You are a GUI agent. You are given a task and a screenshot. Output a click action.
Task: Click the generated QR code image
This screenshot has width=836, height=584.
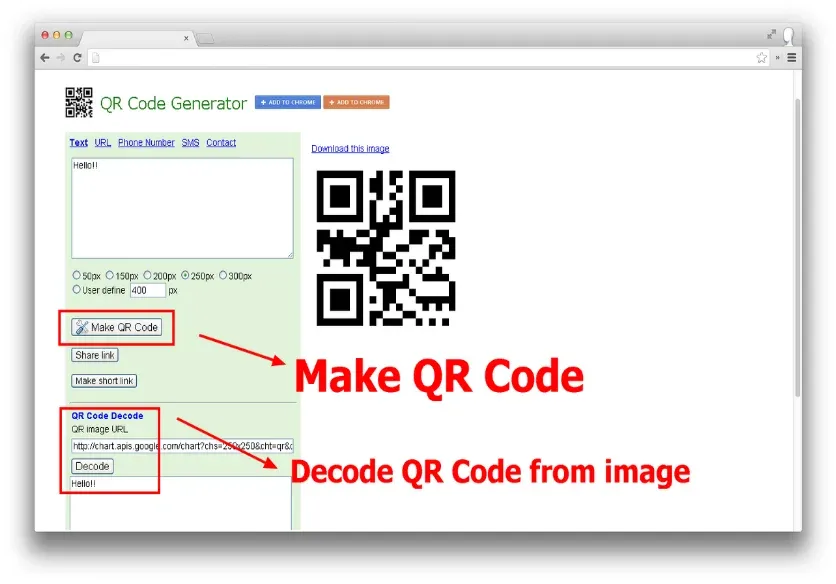386,248
